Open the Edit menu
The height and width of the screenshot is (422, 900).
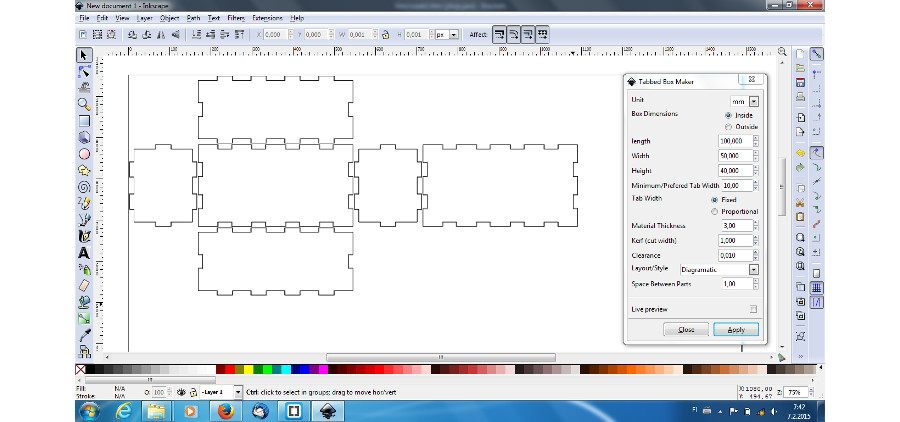click(102, 18)
